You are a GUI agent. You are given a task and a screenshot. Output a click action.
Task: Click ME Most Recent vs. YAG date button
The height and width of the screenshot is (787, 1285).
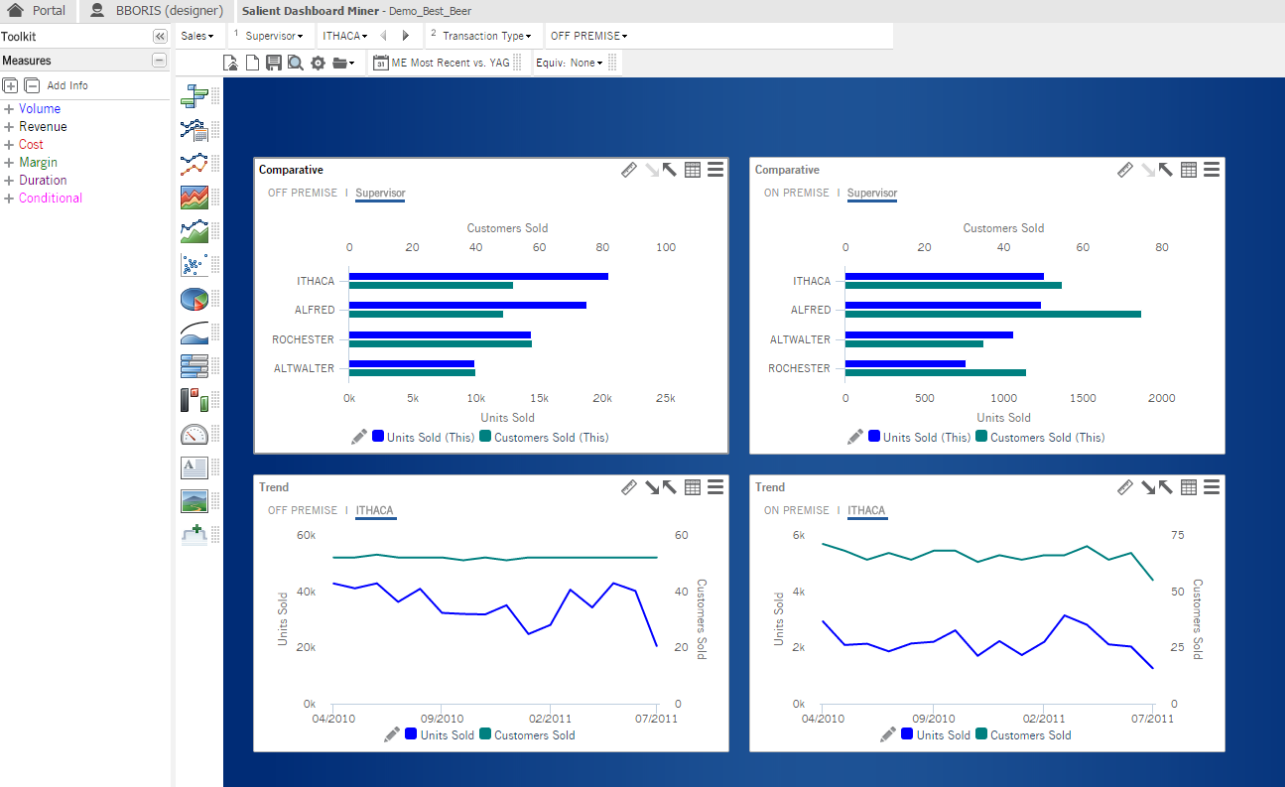point(441,63)
